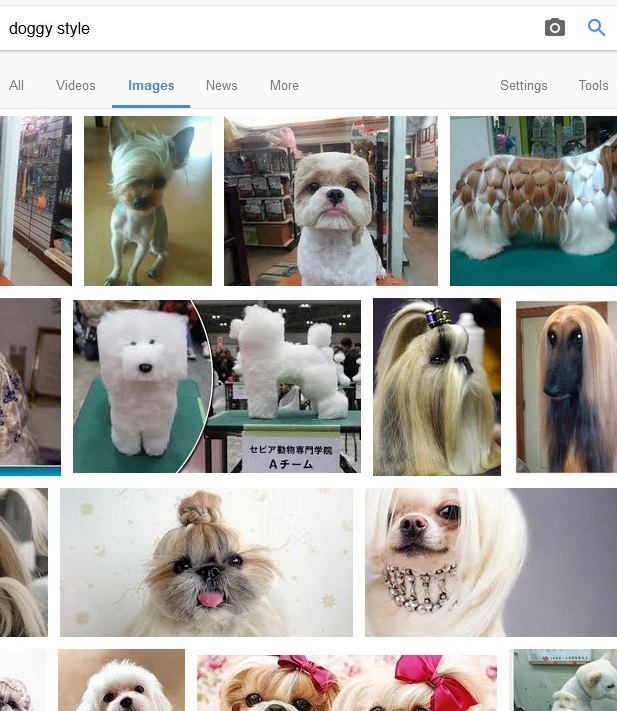This screenshot has height=711, width=617.
Task: Go to the News tab
Action: point(222,85)
